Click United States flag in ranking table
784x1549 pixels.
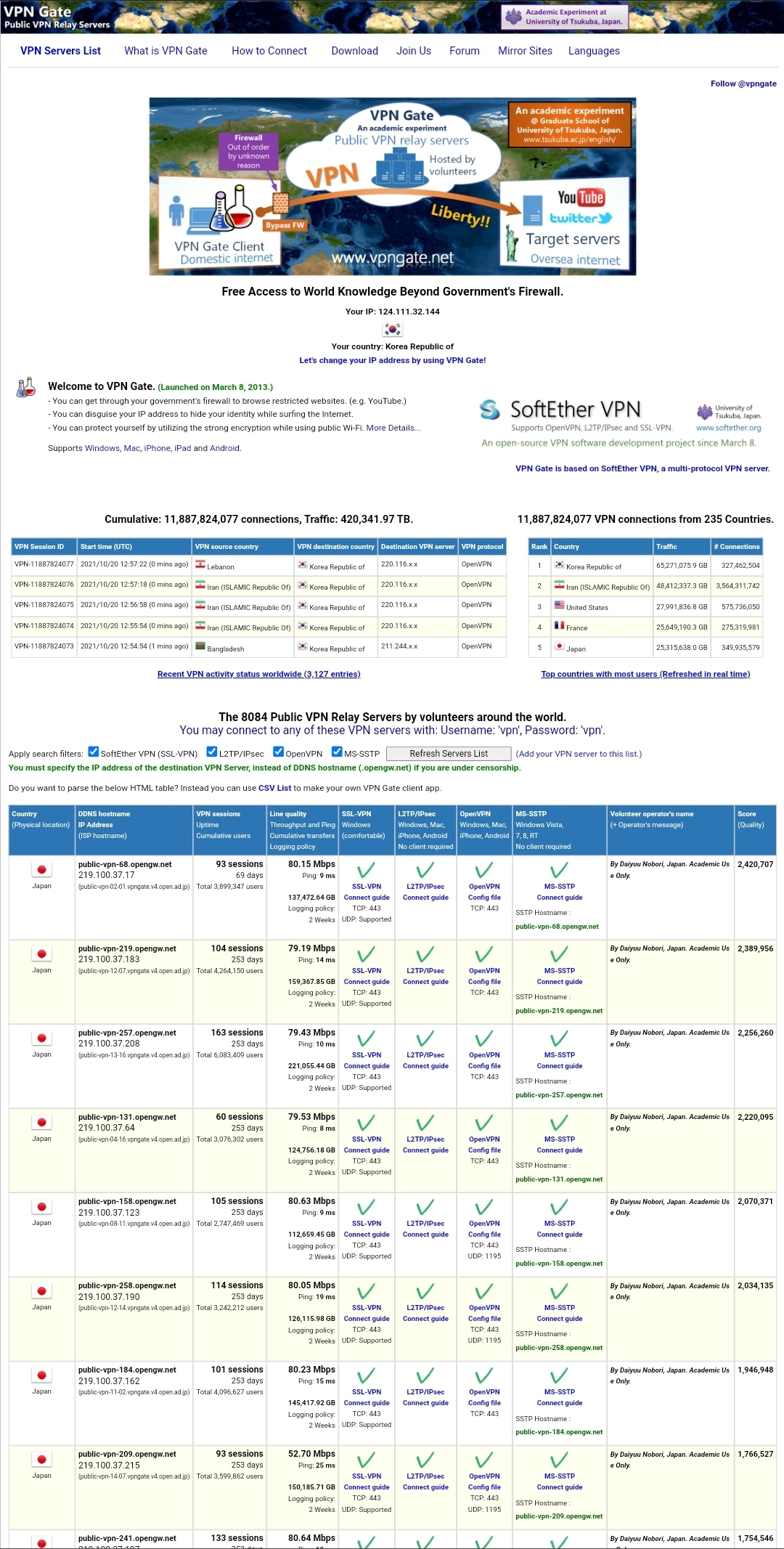pos(559,605)
